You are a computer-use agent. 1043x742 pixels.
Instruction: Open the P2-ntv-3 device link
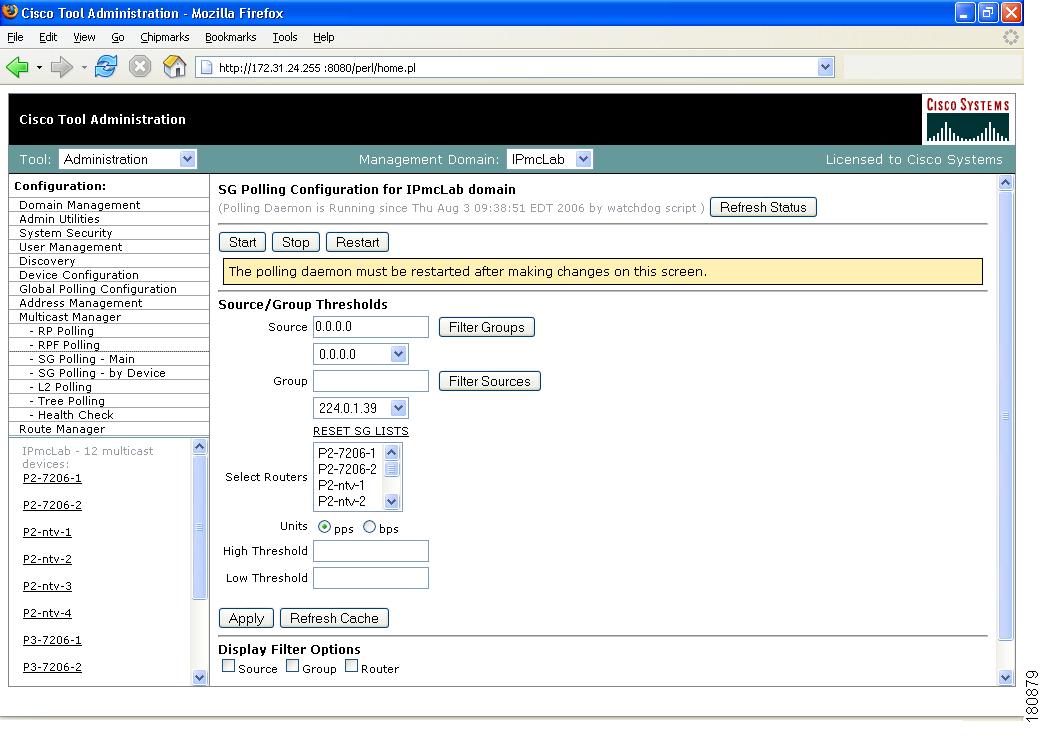tap(47, 586)
